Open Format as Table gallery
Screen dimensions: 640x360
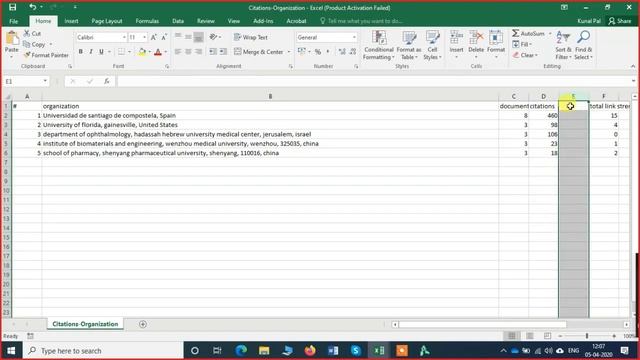[409, 45]
